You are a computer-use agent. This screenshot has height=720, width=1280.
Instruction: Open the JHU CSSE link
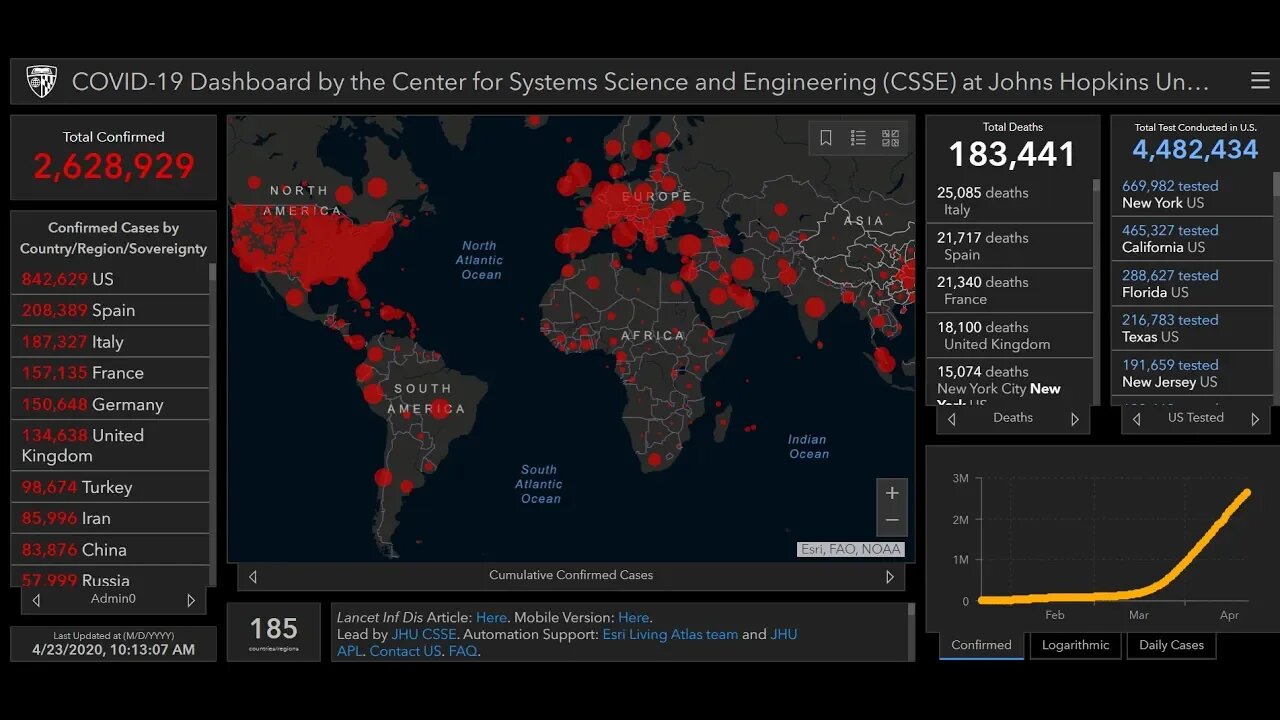click(424, 634)
